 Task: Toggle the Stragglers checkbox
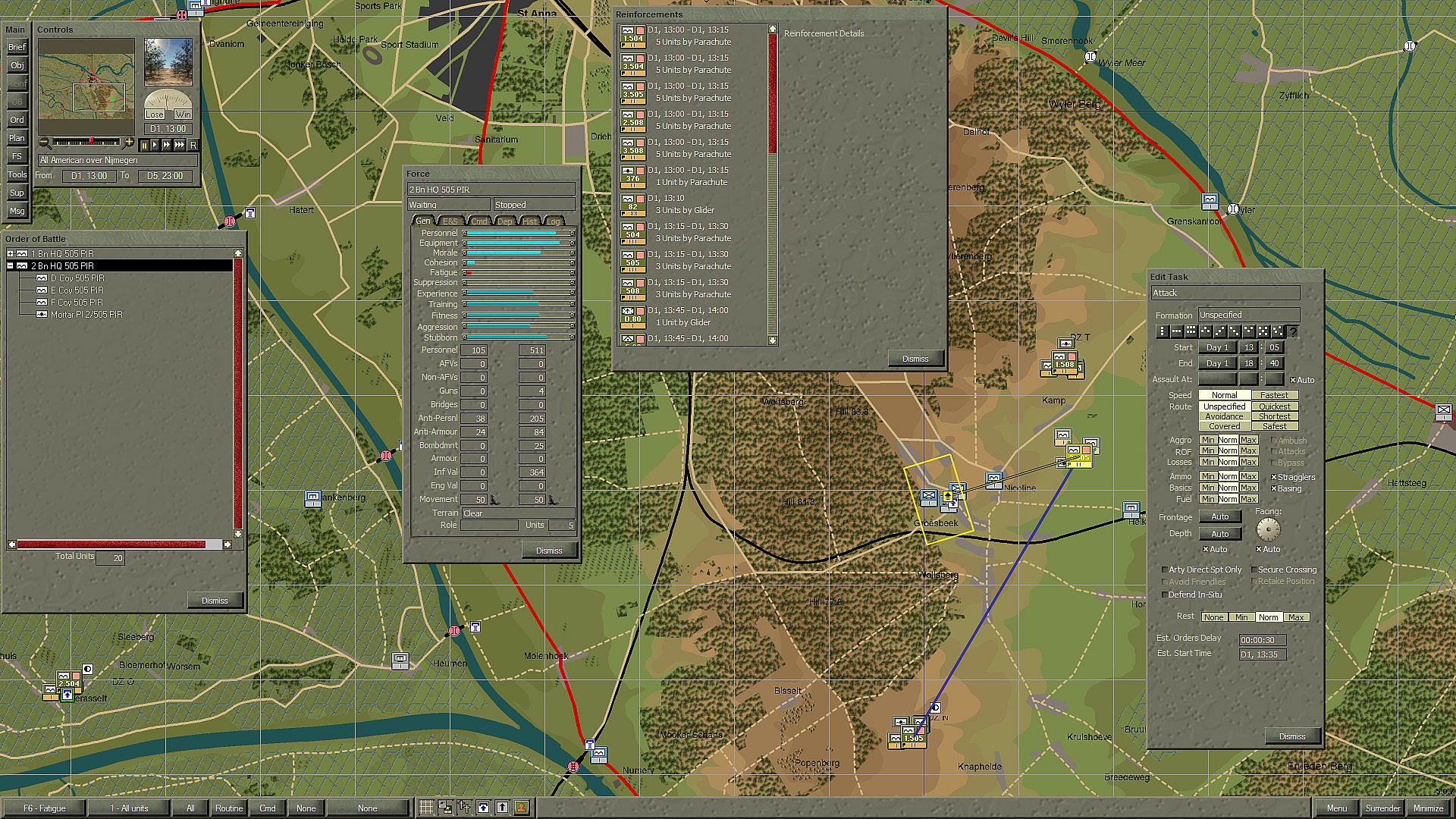point(1275,477)
